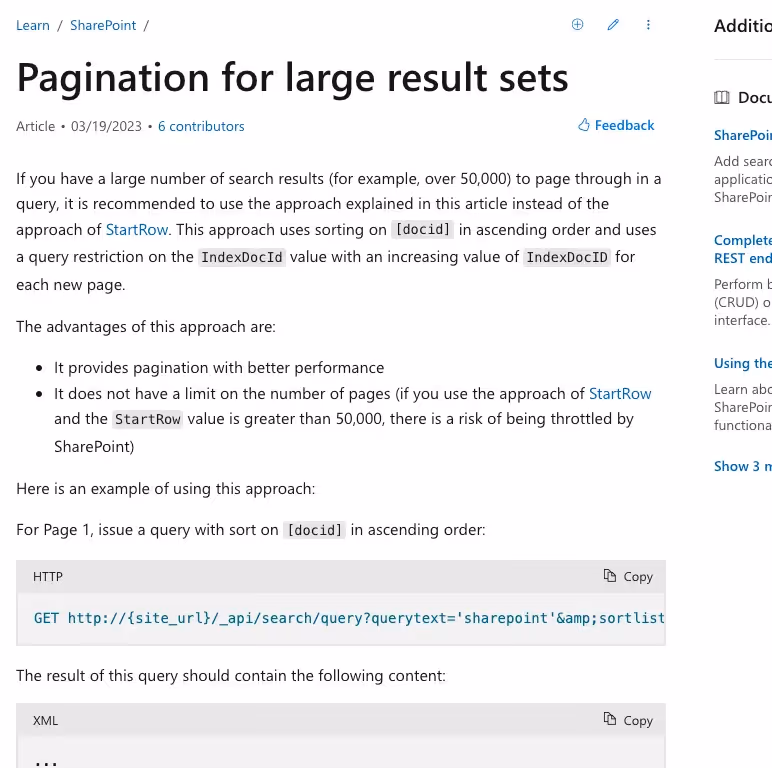This screenshot has height=768, width=772.
Task: Expand Show 3 more in sidebar
Action: 743,466
